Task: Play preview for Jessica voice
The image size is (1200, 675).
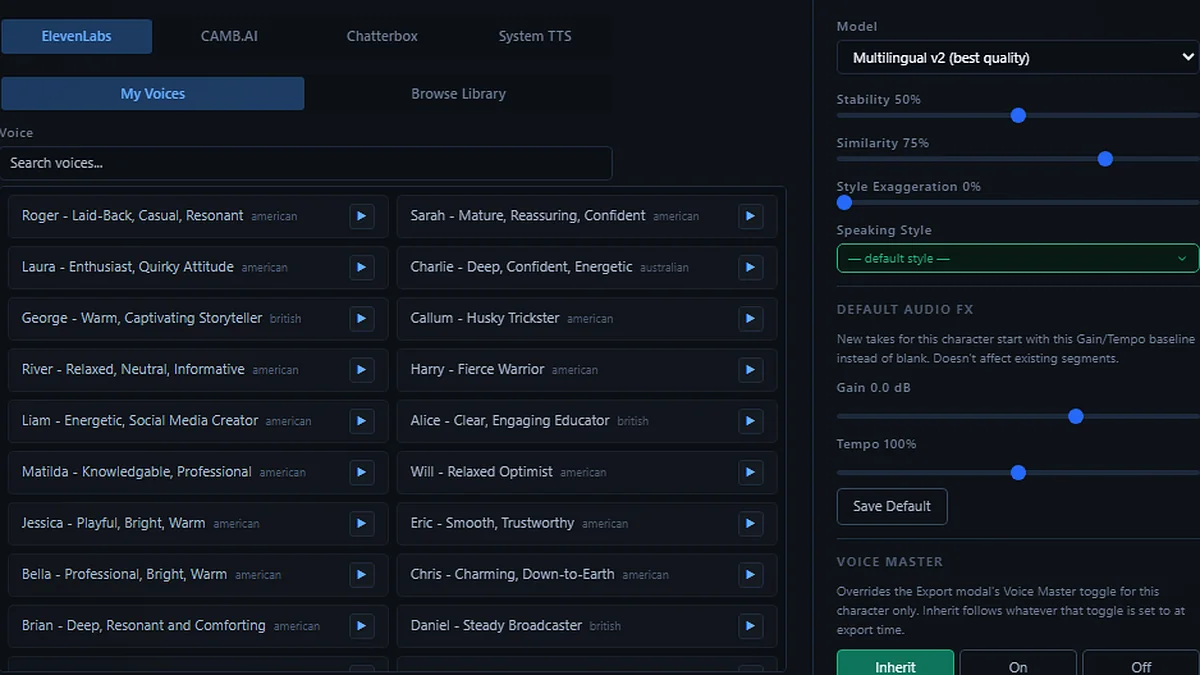Action: (x=361, y=523)
